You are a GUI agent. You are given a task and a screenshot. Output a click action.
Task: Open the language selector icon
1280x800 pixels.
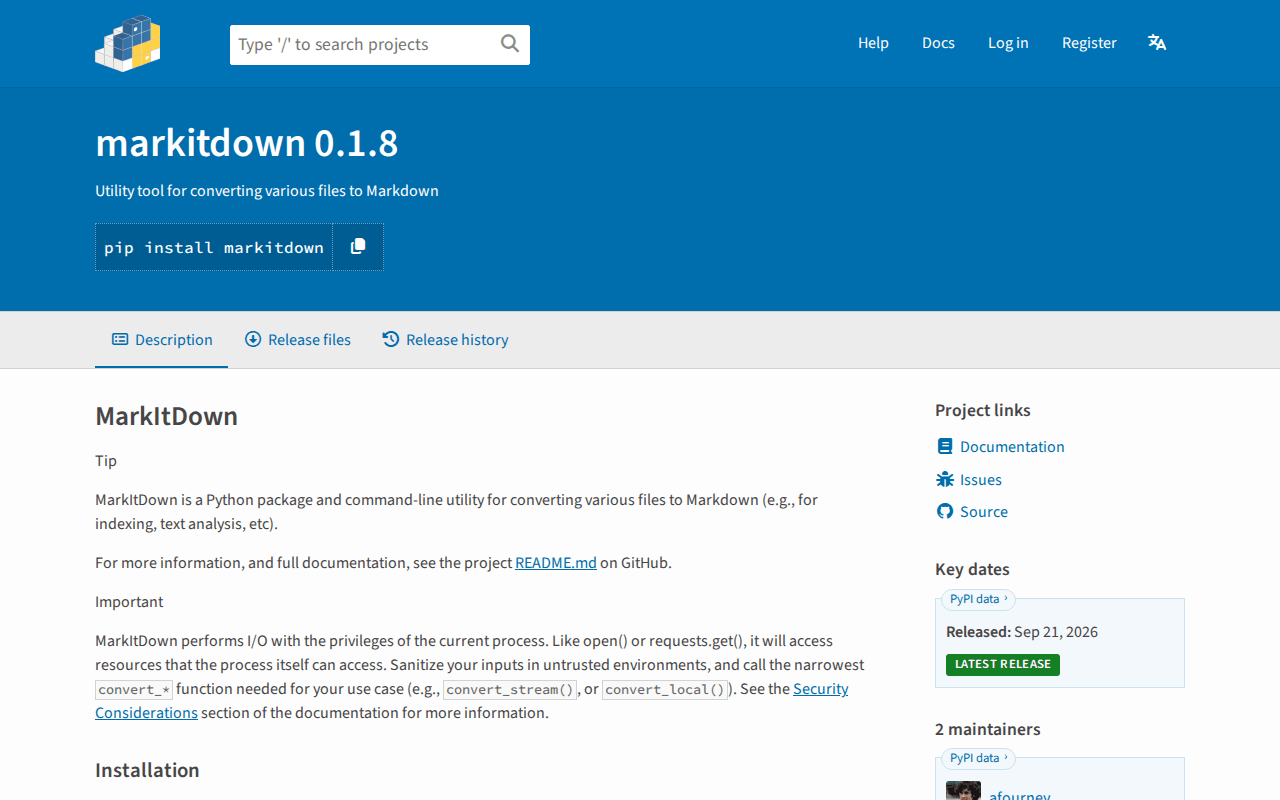coord(1157,43)
